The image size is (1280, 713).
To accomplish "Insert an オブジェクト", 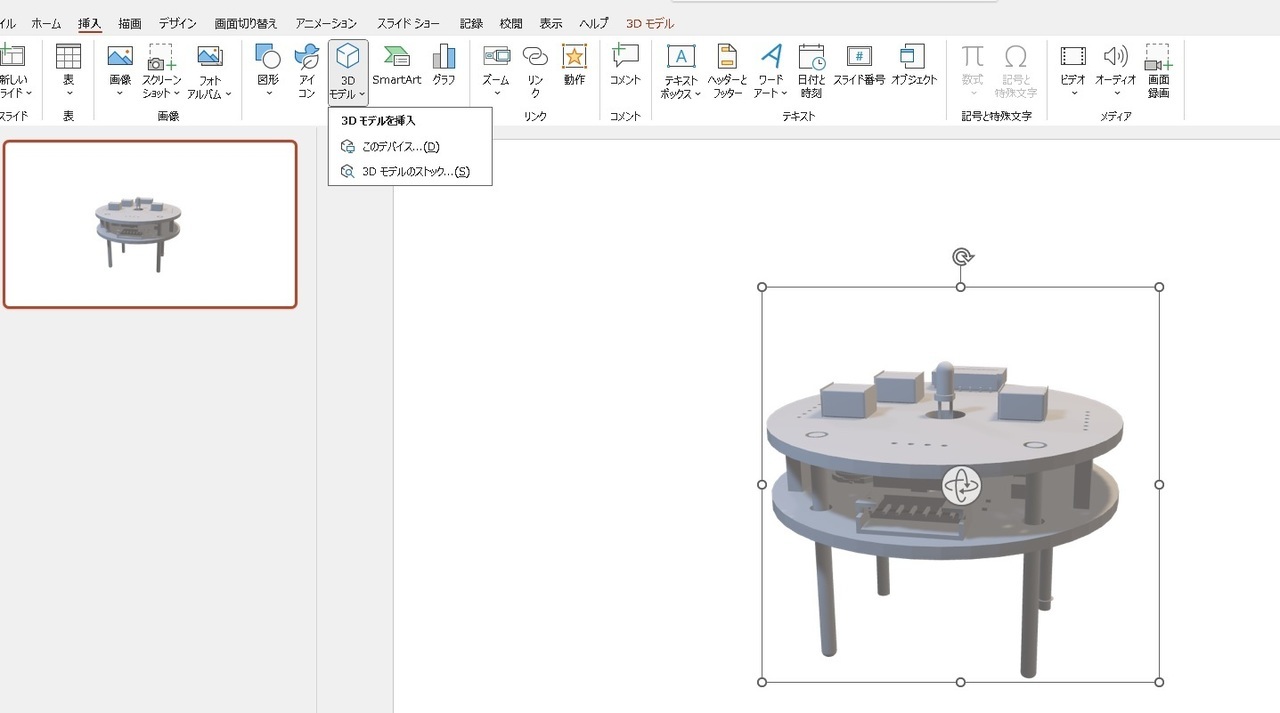I will tap(914, 64).
